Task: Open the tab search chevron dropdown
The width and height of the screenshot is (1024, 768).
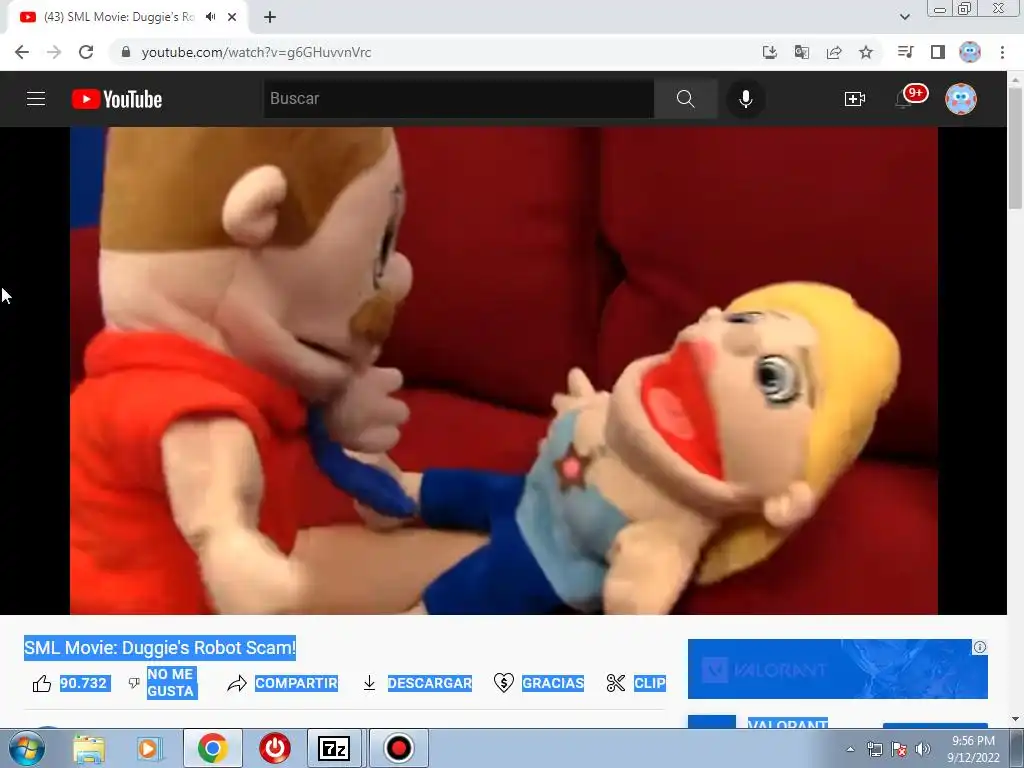Action: (x=904, y=17)
